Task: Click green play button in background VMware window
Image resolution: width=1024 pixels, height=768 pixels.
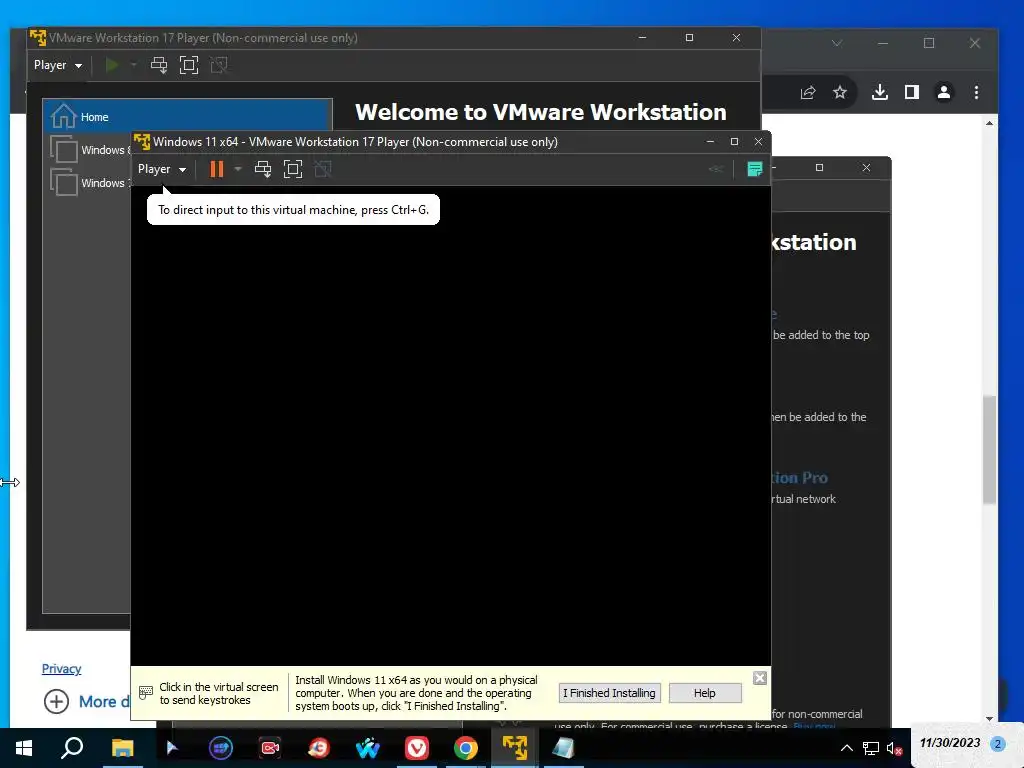Action: point(112,65)
